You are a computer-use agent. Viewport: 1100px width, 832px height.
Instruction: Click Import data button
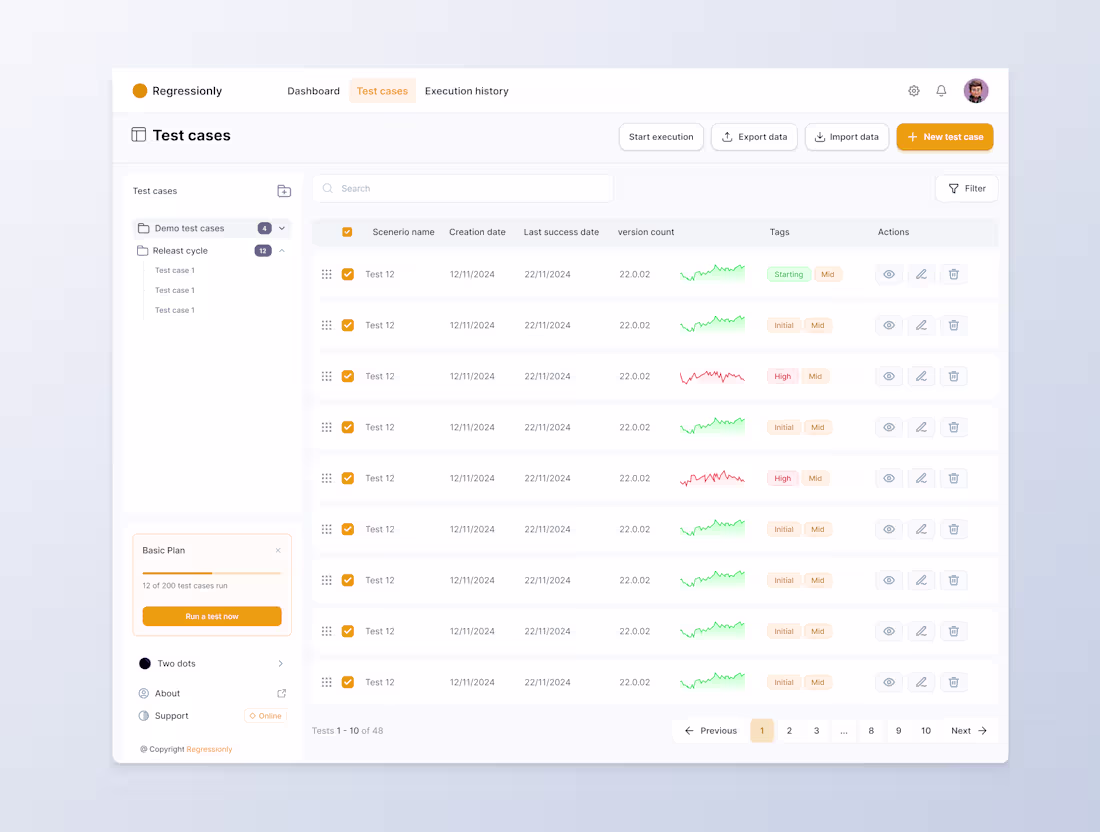(x=847, y=137)
